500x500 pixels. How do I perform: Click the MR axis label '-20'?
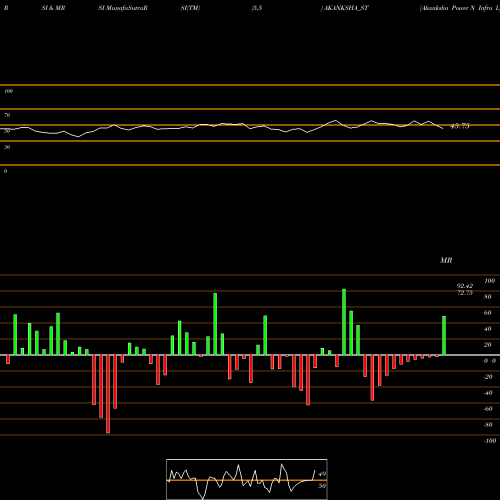tap(488, 377)
